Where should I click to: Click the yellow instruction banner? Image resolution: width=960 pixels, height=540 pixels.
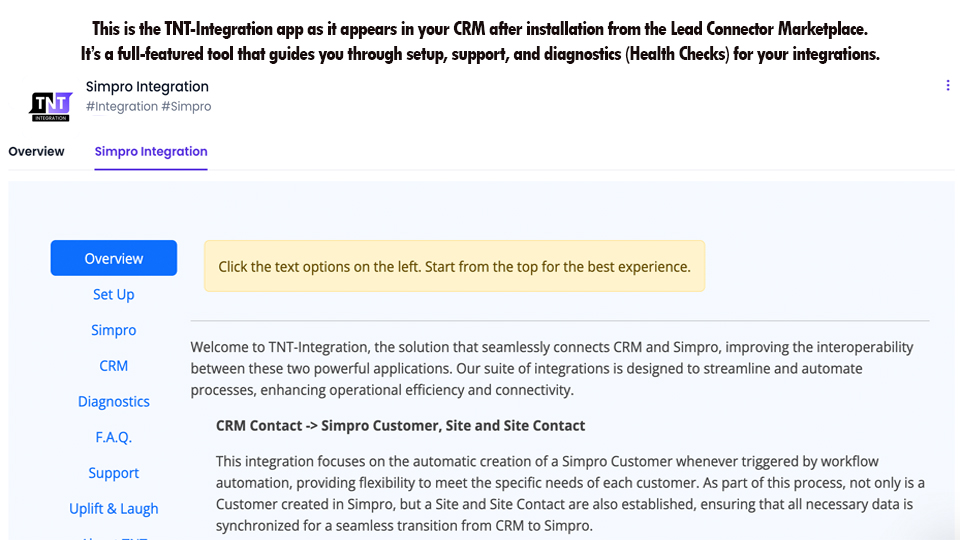click(x=454, y=266)
